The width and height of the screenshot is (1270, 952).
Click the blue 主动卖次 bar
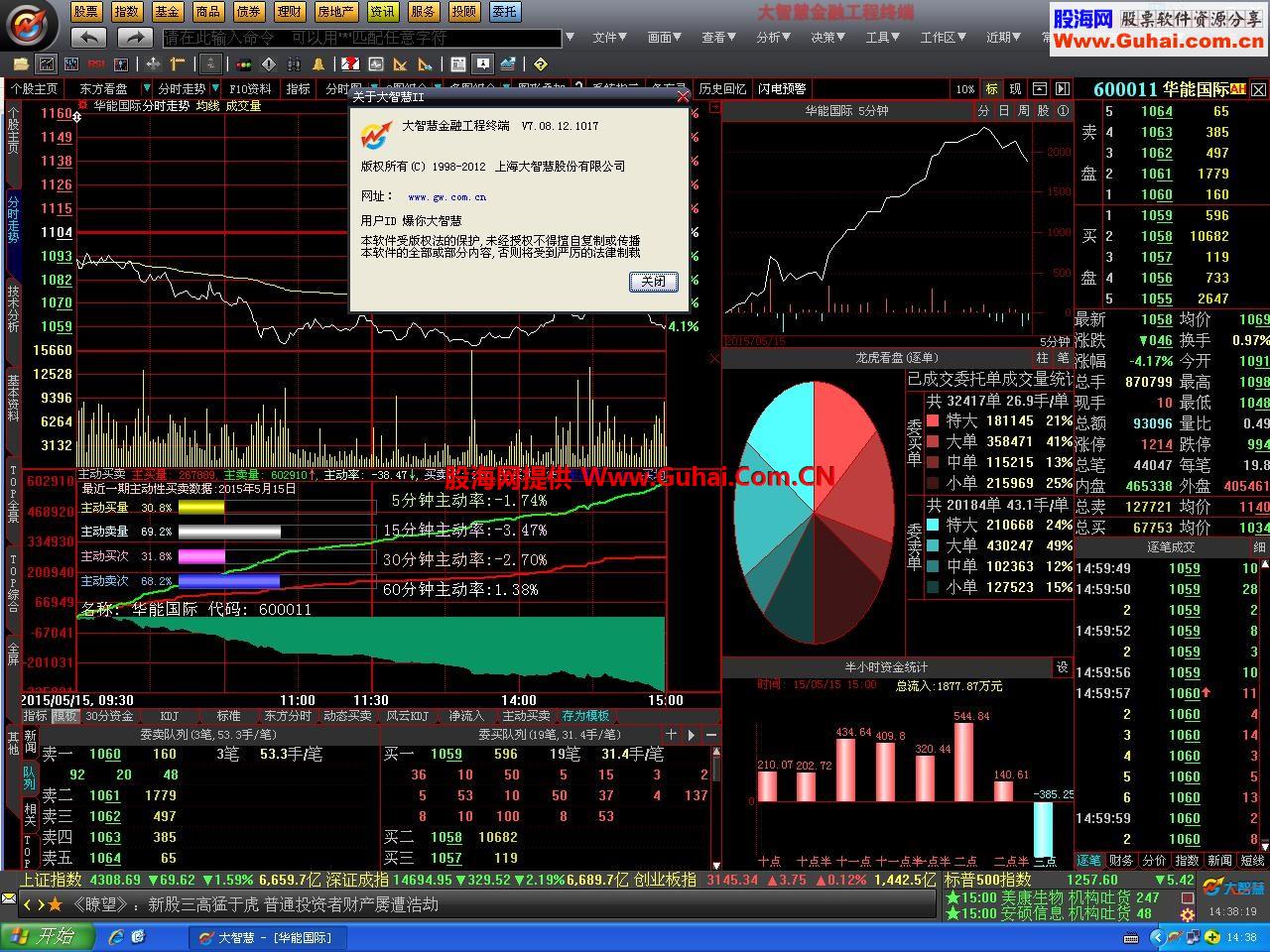pos(229,581)
